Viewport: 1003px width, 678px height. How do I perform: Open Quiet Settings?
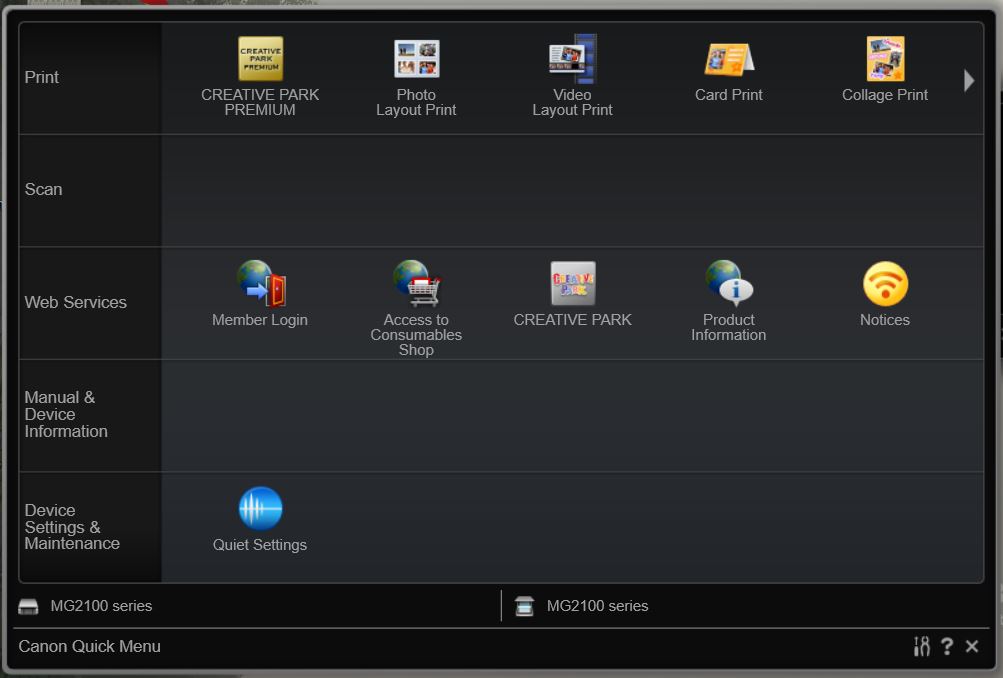(x=260, y=510)
